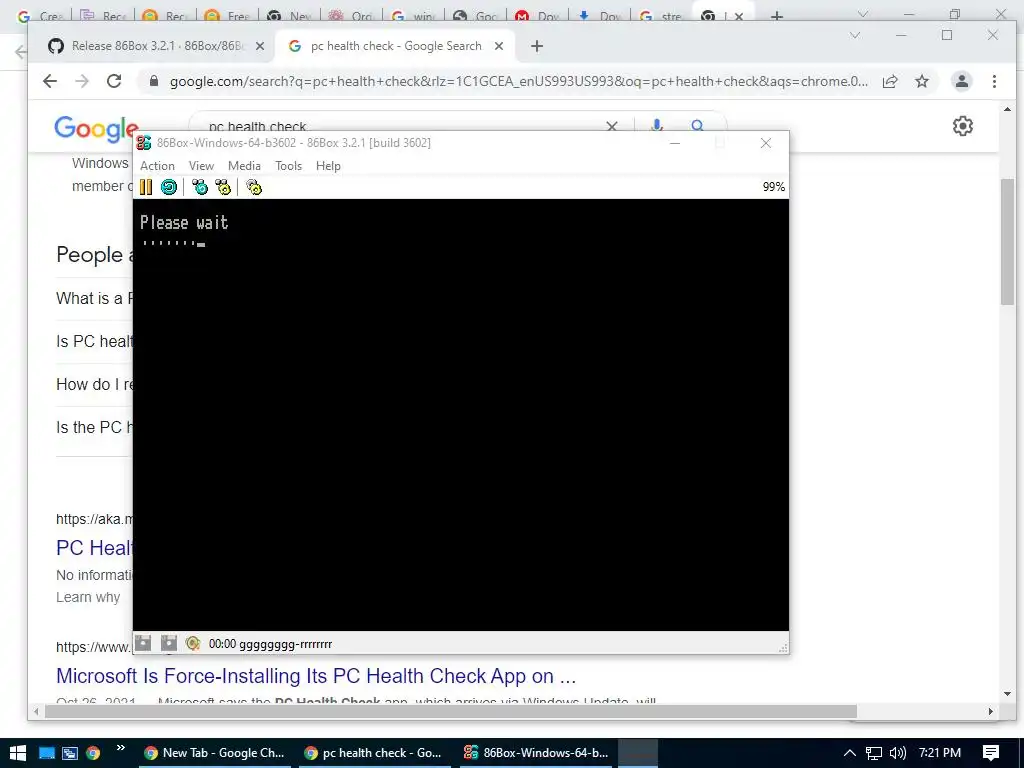The height and width of the screenshot is (768, 1024).
Task: Open the Action menu in 86Box
Action: pyautogui.click(x=157, y=166)
